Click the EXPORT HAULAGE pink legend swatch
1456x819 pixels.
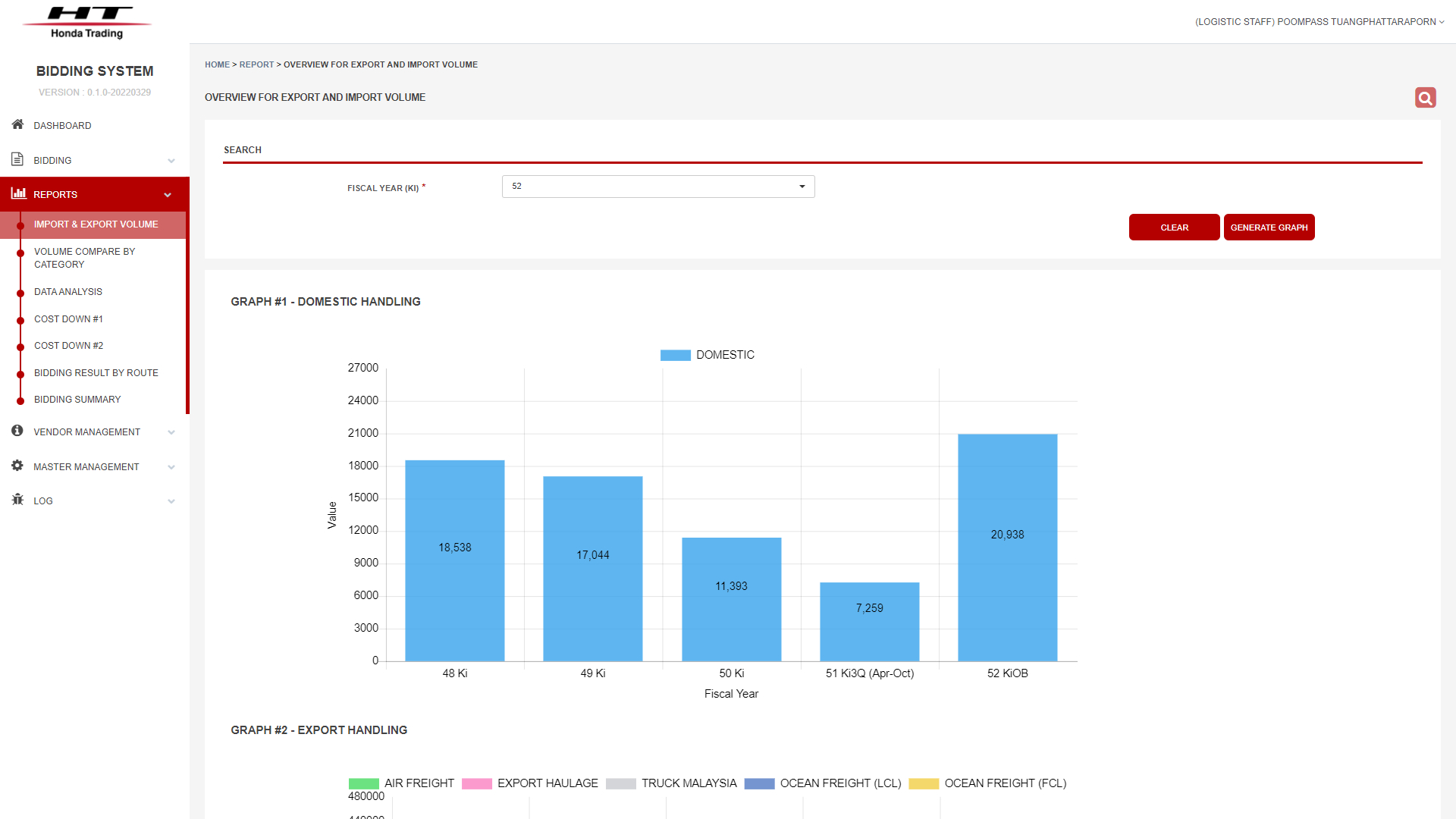[477, 783]
